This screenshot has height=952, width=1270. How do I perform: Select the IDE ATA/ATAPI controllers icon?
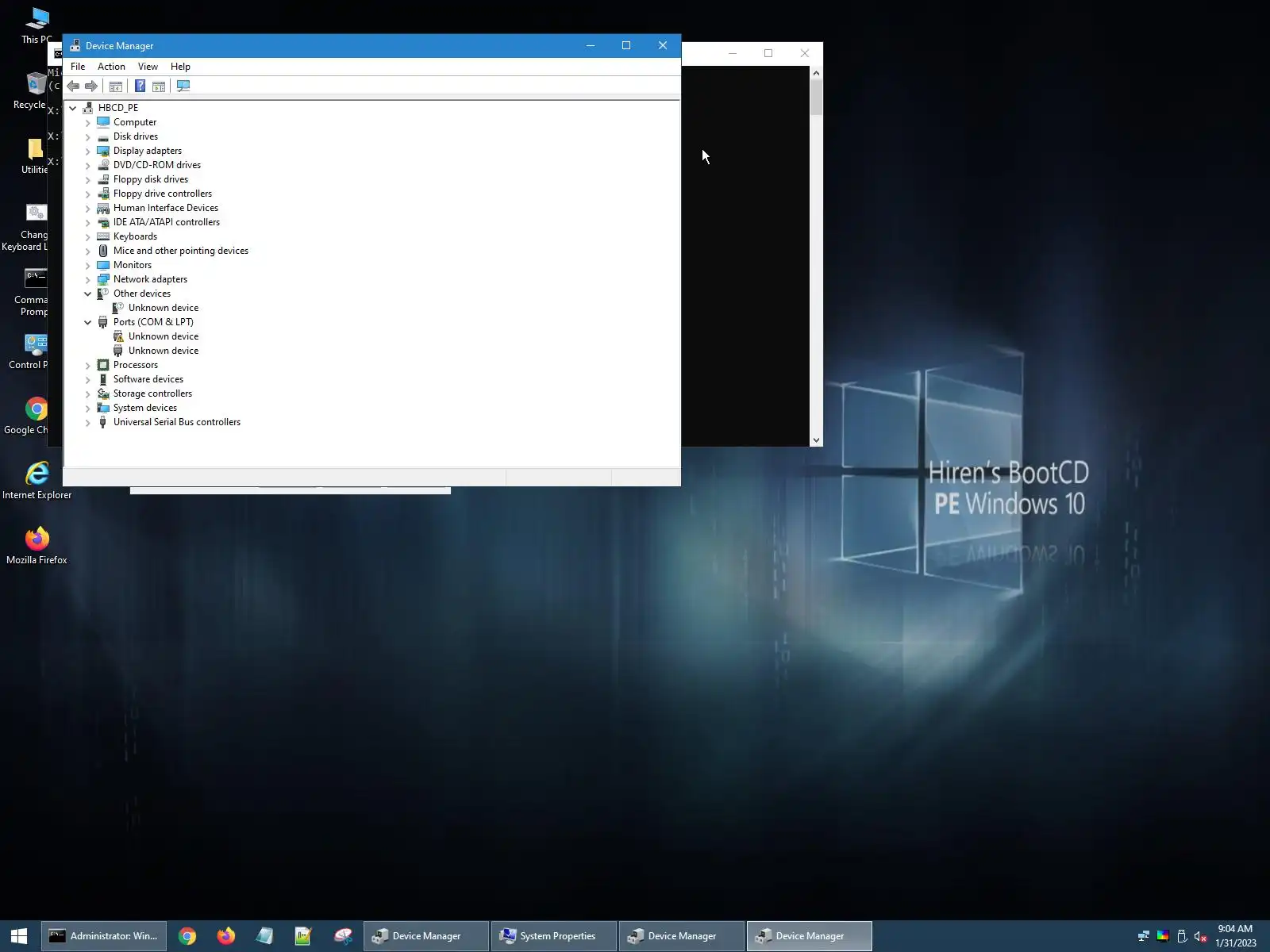pyautogui.click(x=103, y=222)
